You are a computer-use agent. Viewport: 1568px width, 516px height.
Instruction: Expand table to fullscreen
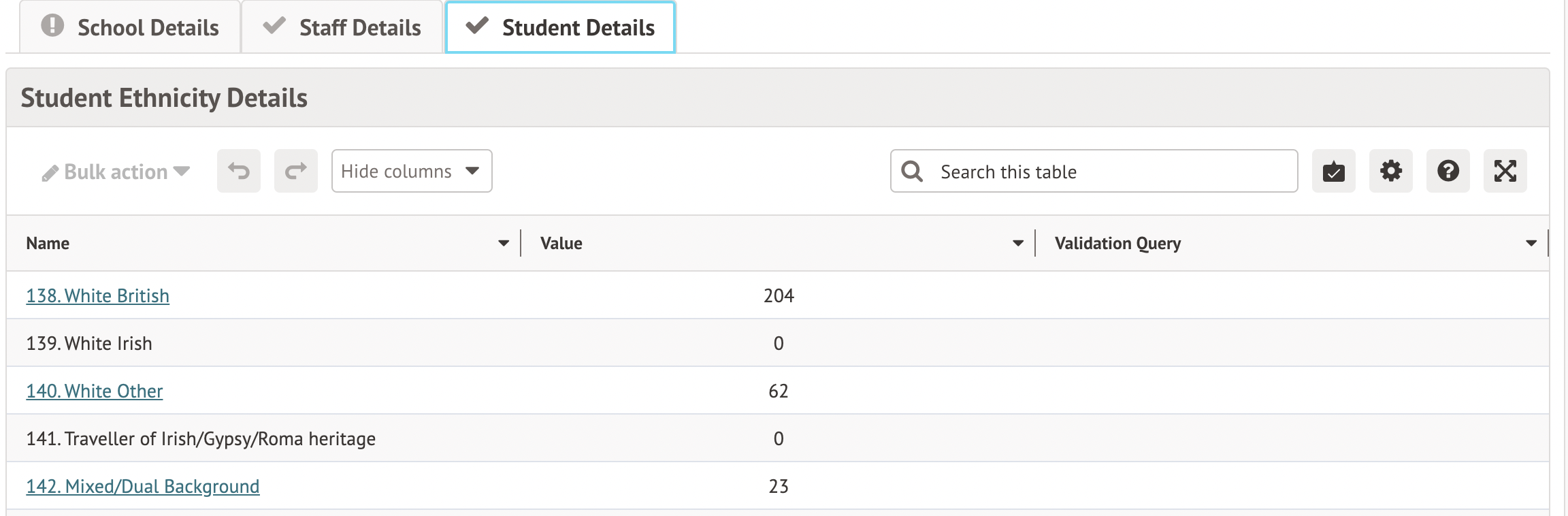1505,171
